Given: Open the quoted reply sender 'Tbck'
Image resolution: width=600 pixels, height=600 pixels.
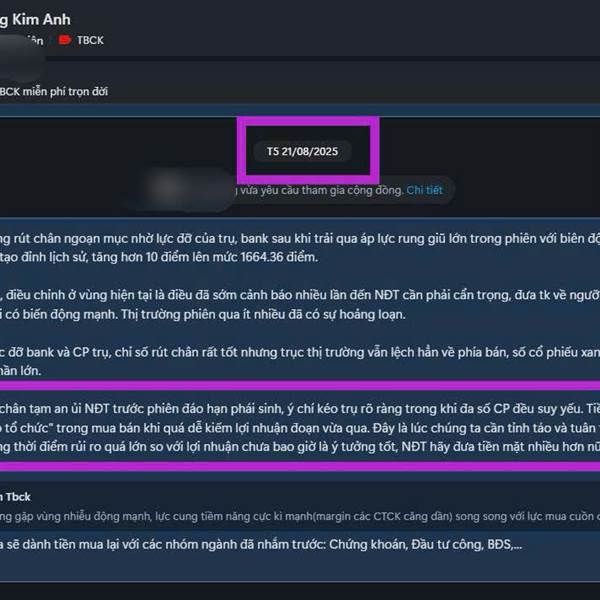Looking at the screenshot, I should [x=15, y=497].
